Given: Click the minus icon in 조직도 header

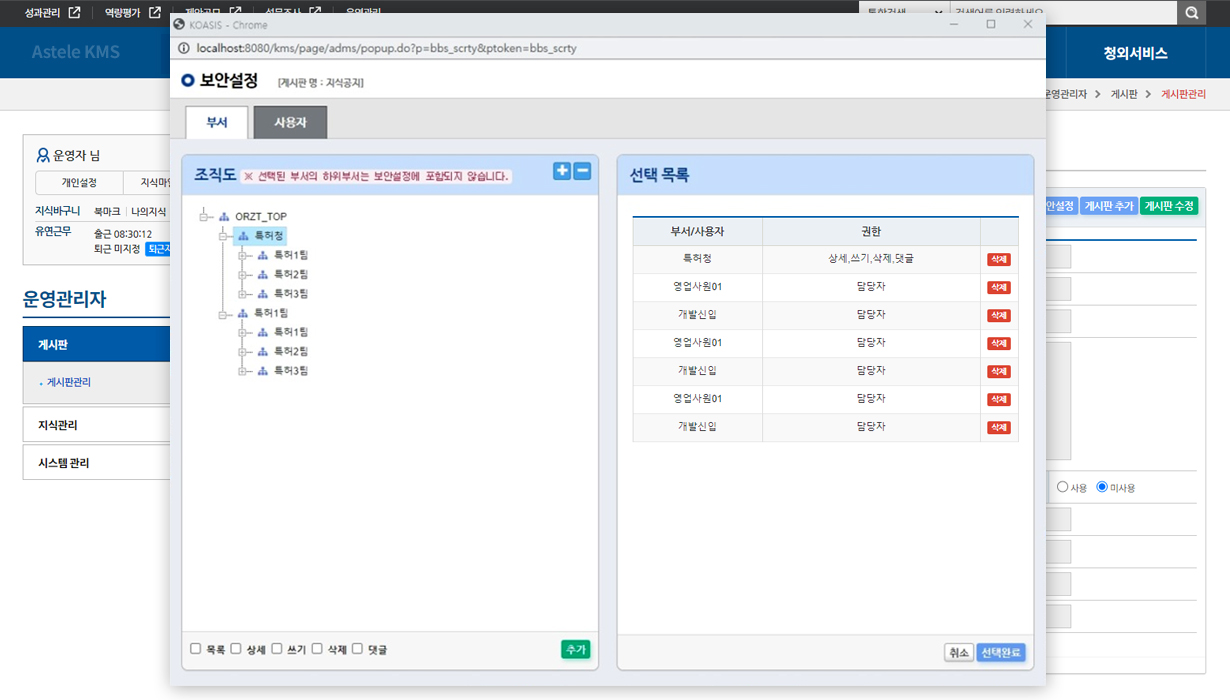Looking at the screenshot, I should (x=582, y=171).
